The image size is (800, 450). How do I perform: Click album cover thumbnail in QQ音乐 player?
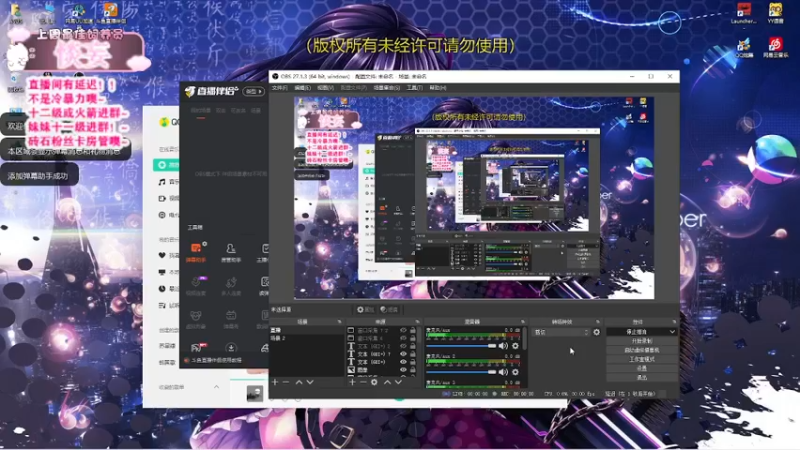pos(255,393)
